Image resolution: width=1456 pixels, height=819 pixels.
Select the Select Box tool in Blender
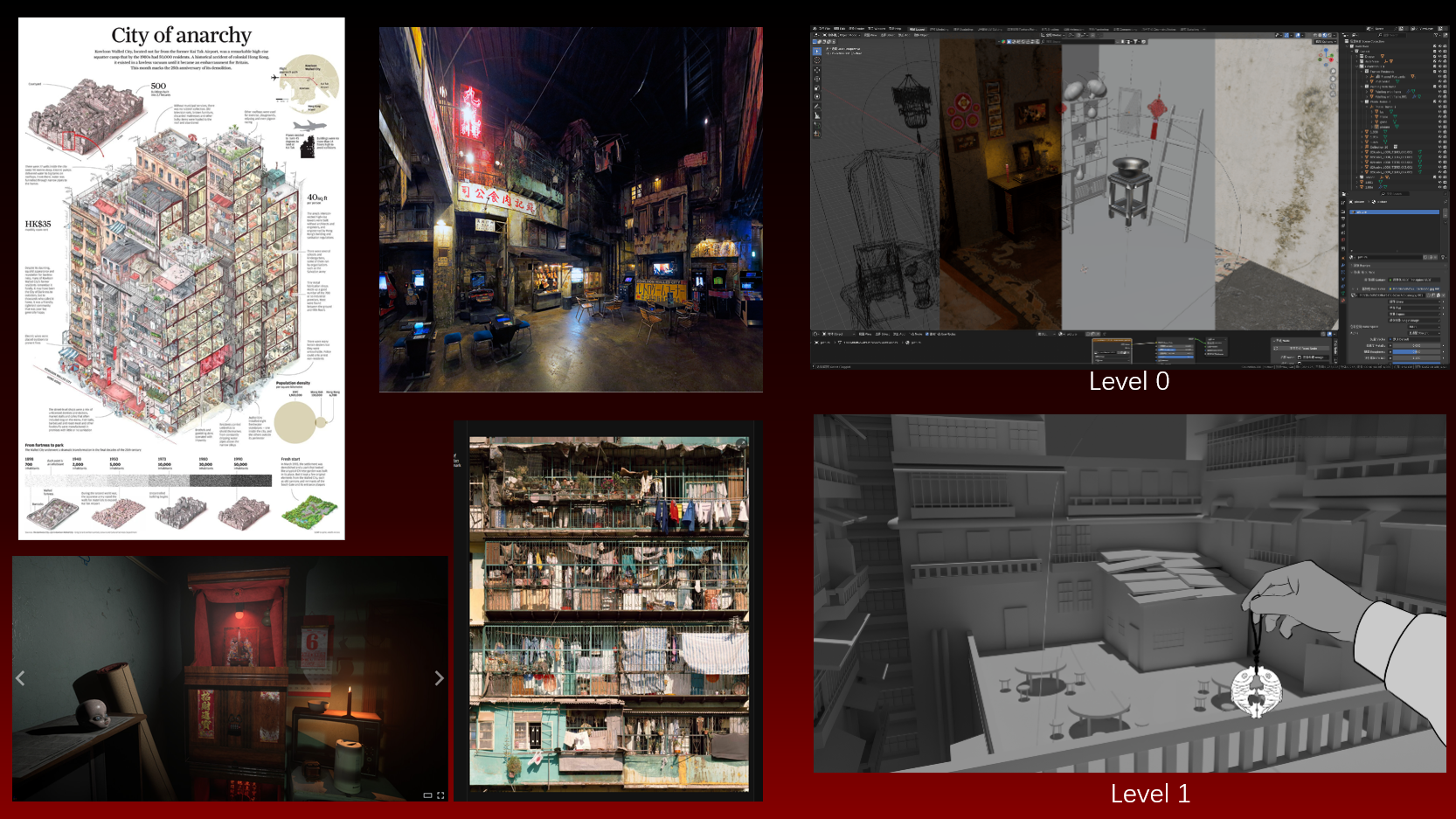(817, 51)
